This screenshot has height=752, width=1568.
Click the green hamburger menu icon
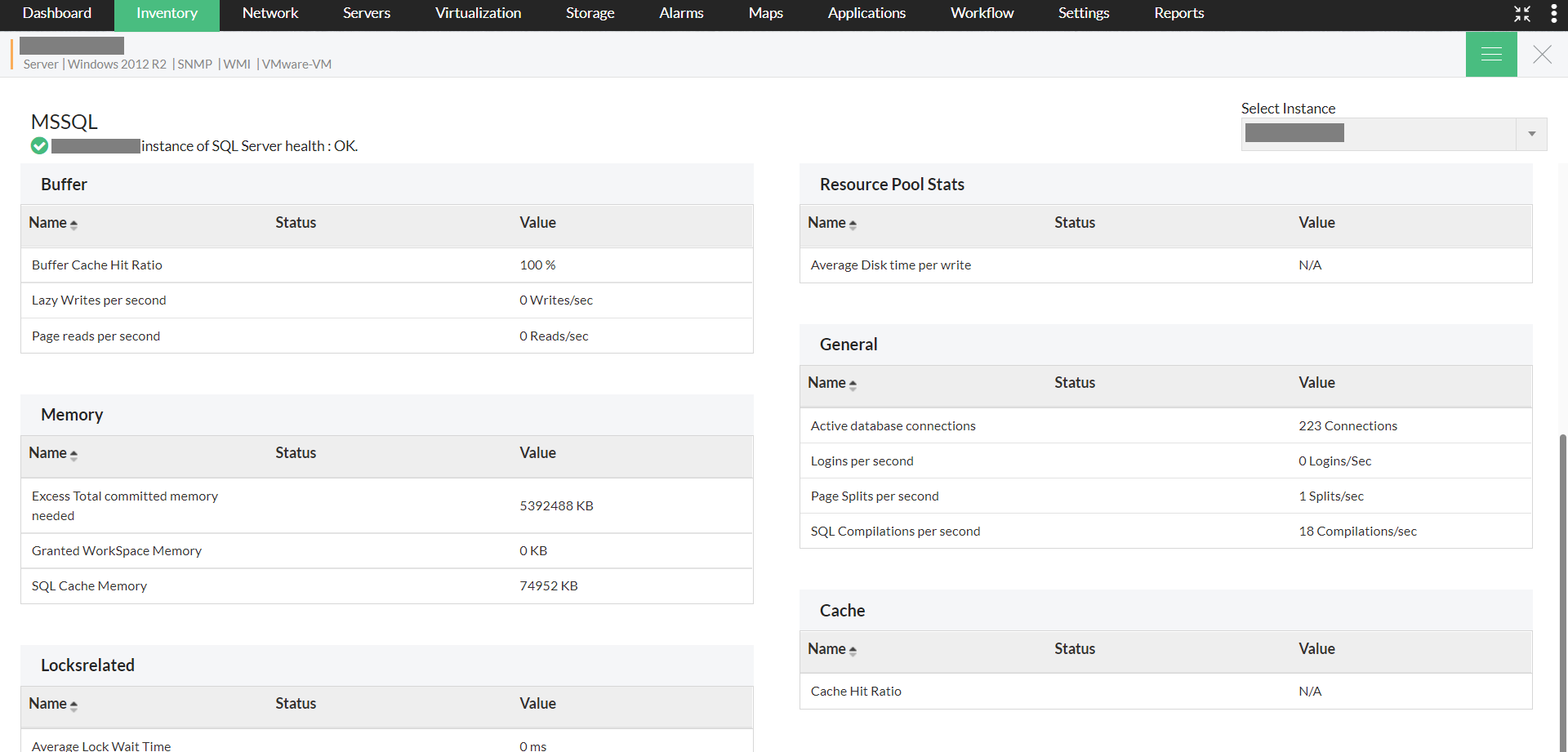pos(1490,55)
